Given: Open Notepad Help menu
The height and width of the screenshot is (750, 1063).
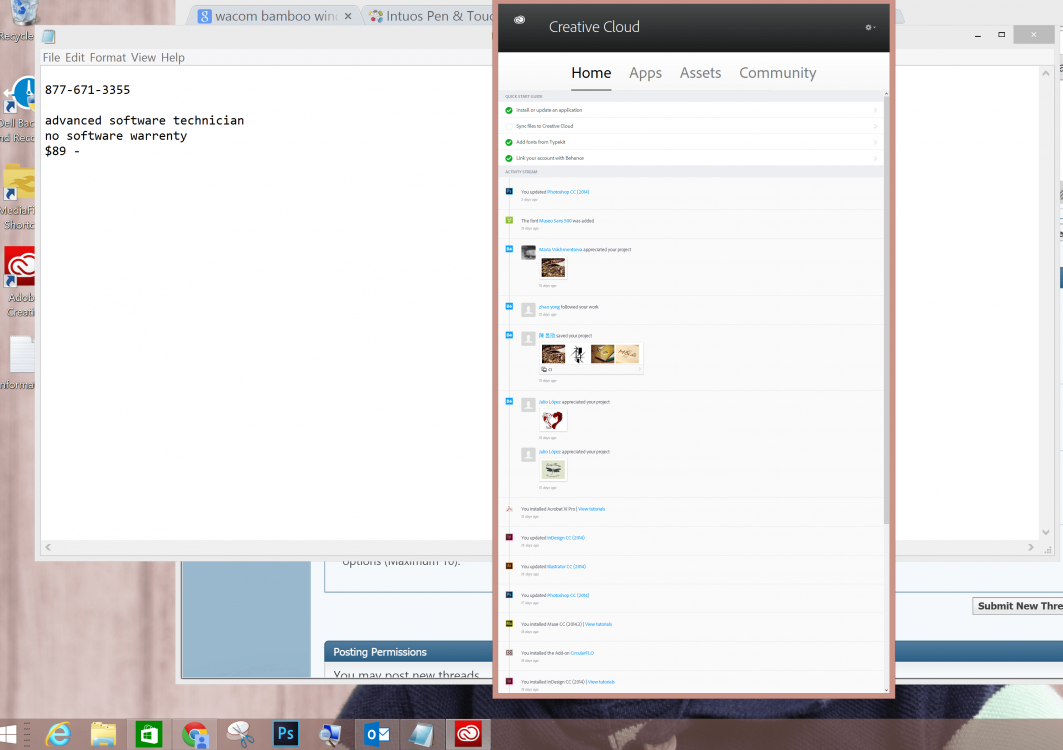Looking at the screenshot, I should (172, 58).
